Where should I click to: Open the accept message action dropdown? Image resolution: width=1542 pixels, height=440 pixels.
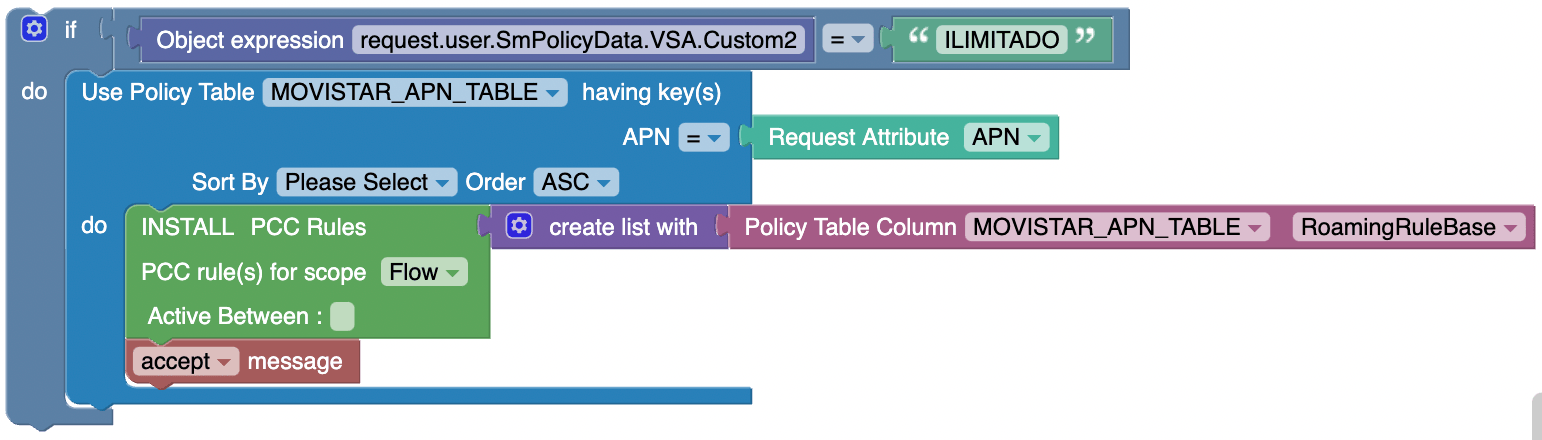pyautogui.click(x=186, y=362)
